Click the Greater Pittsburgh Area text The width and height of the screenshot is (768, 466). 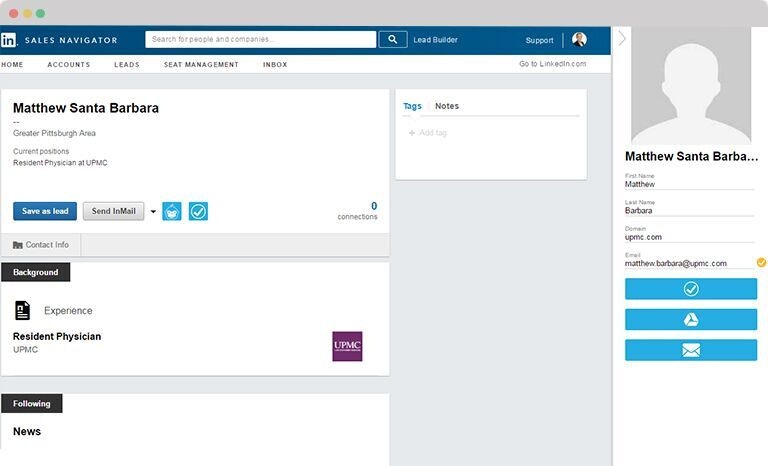54,133
